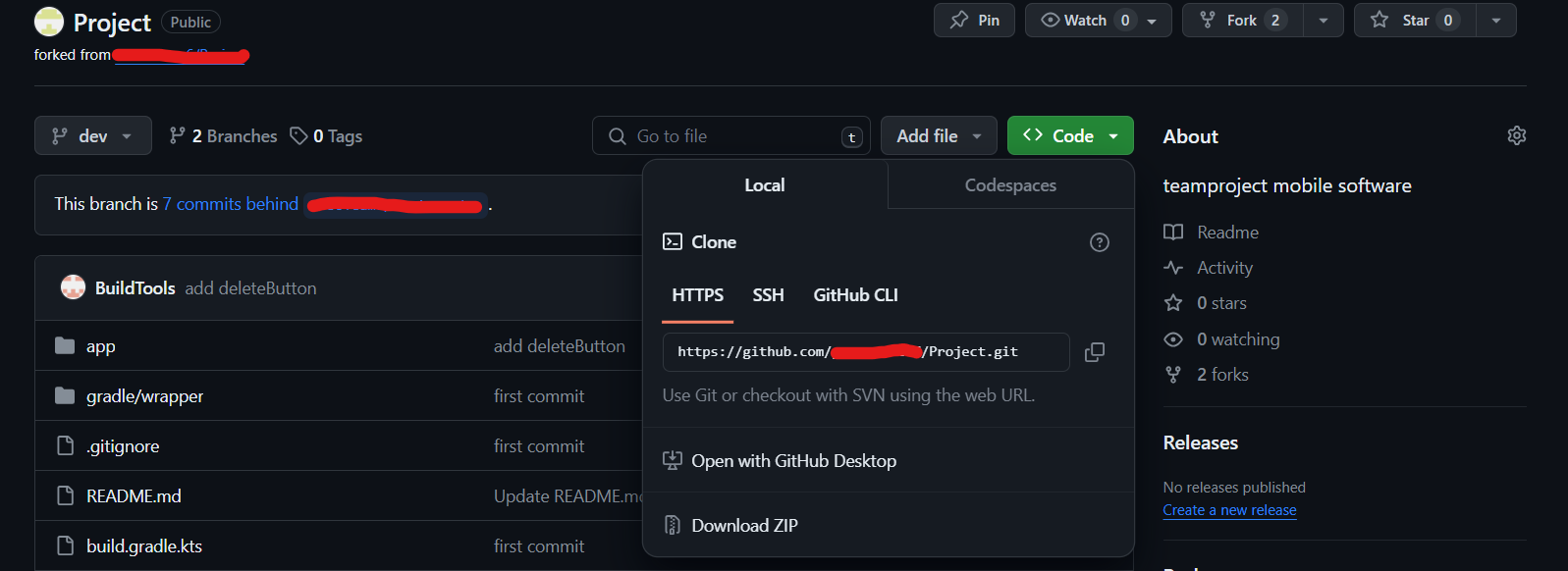Open repository About settings gear
Viewport: 1568px width, 571px height.
pyautogui.click(x=1516, y=135)
